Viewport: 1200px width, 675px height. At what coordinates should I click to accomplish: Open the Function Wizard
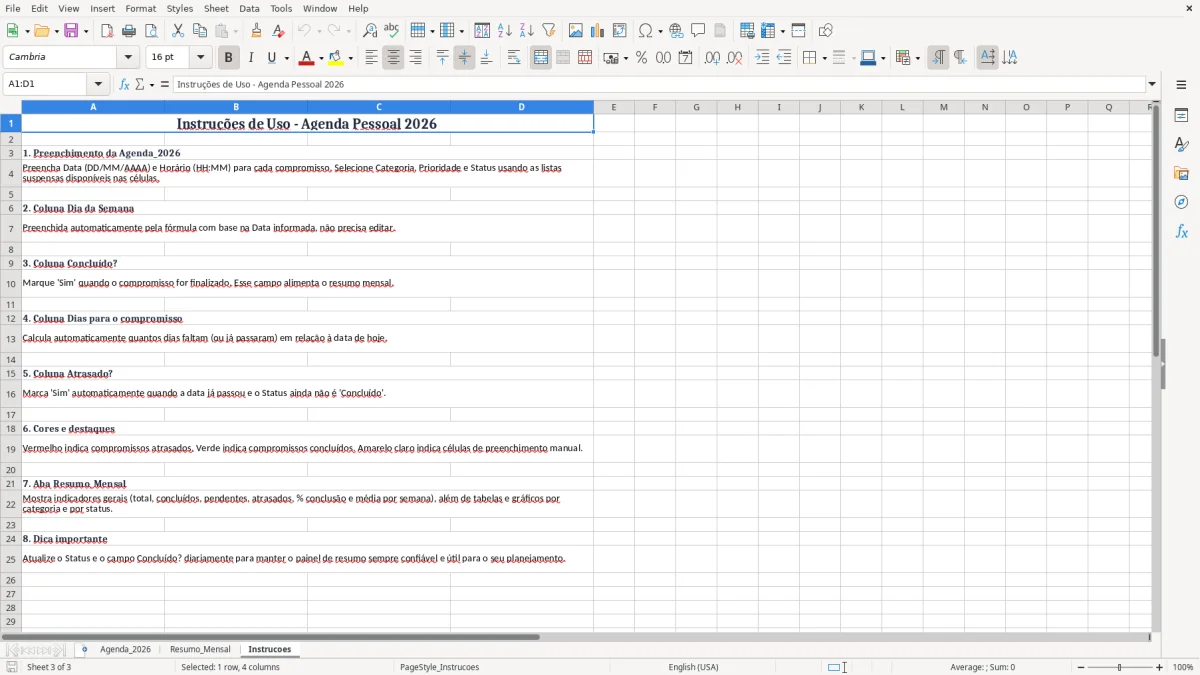[125, 84]
